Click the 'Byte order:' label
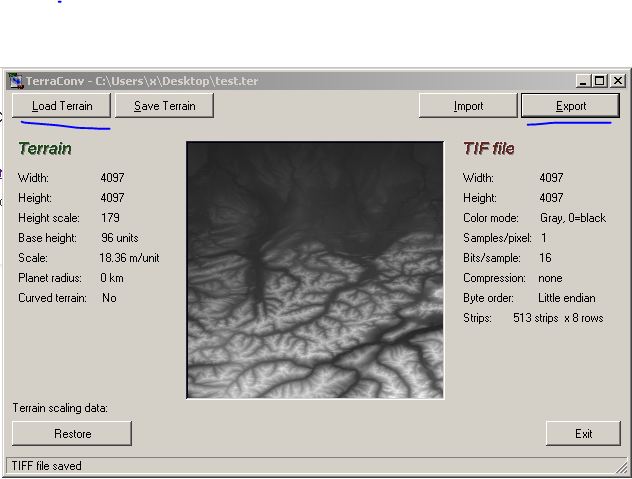Image resolution: width=632 pixels, height=479 pixels. click(489, 298)
